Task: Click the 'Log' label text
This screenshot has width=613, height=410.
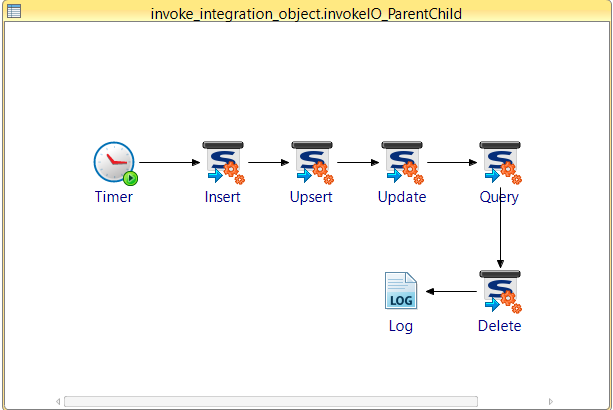Action: click(401, 326)
